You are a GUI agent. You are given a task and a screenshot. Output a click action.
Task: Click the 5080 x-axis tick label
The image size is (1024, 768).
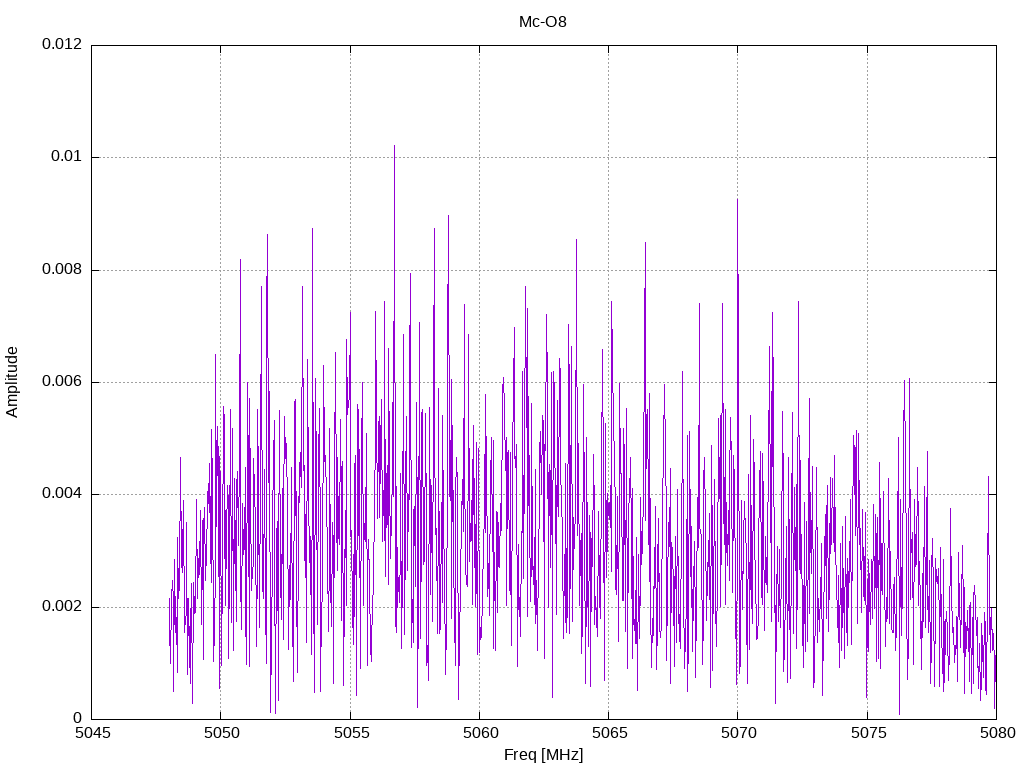[x=997, y=733]
